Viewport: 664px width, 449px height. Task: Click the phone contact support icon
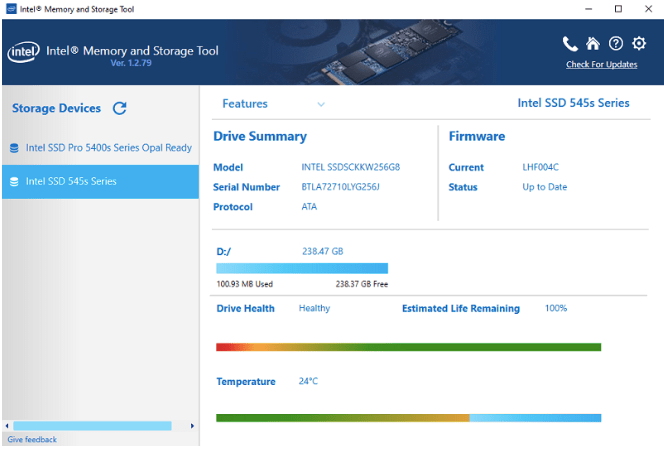(x=570, y=44)
